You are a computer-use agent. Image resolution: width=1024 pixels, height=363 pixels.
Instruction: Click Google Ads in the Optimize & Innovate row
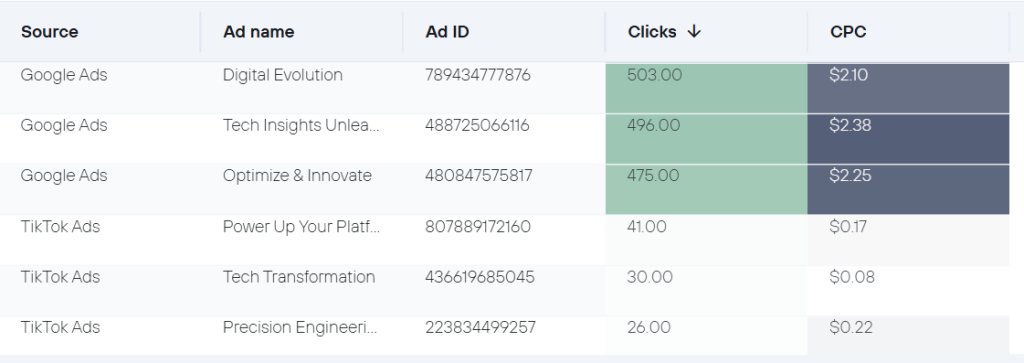point(64,176)
